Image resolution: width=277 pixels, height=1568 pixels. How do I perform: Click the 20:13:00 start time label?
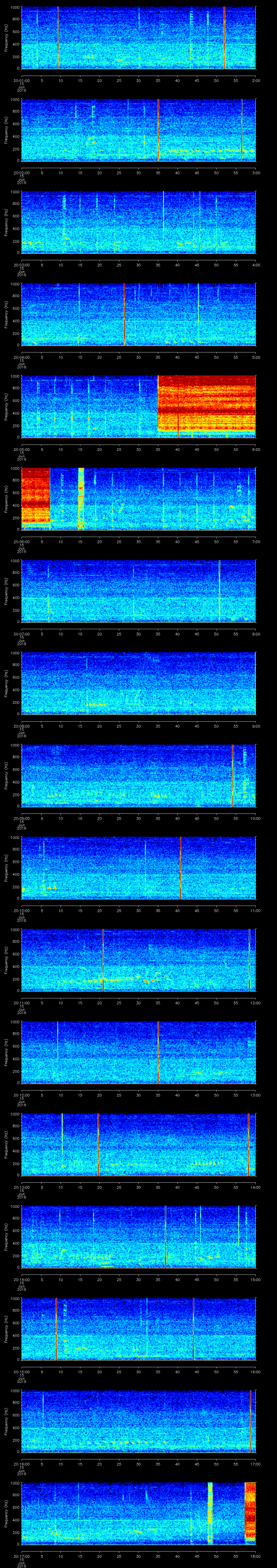(x=21, y=1187)
